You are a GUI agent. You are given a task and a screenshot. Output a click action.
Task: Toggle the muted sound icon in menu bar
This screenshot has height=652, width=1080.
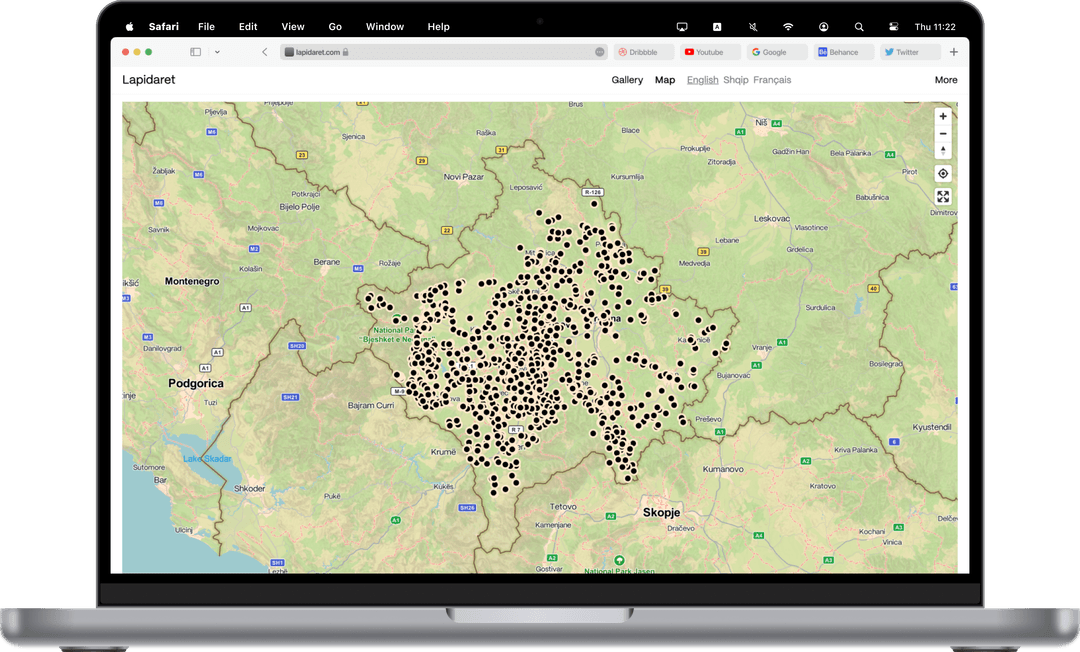(752, 27)
